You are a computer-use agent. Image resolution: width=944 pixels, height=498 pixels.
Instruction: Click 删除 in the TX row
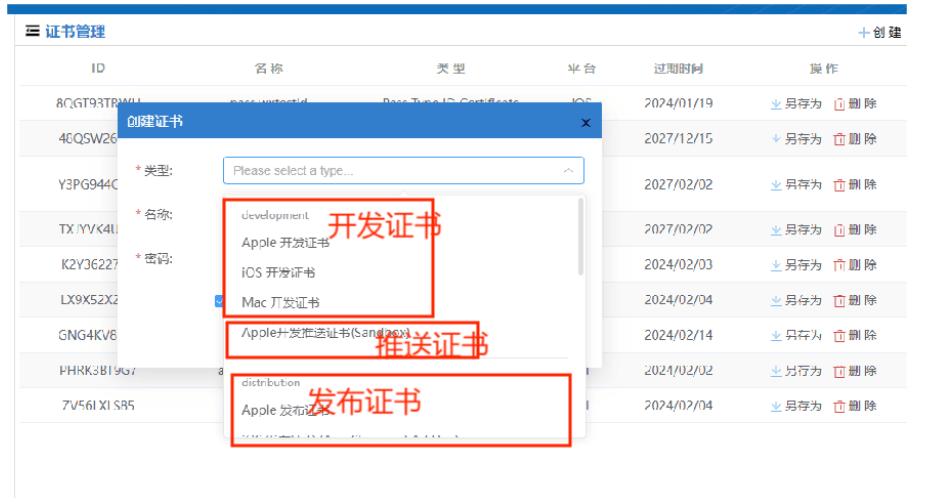855,229
